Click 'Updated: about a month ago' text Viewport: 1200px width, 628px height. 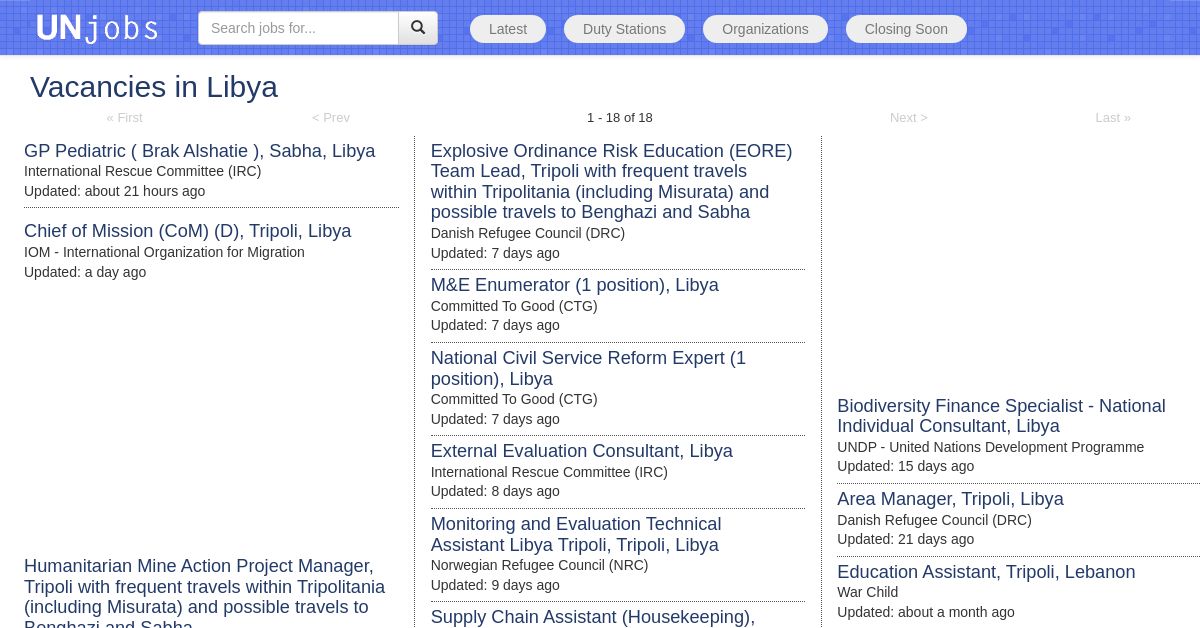click(925, 612)
